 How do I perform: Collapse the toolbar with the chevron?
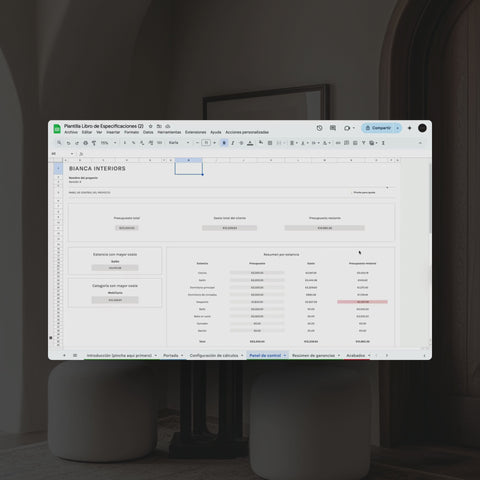click(x=420, y=143)
